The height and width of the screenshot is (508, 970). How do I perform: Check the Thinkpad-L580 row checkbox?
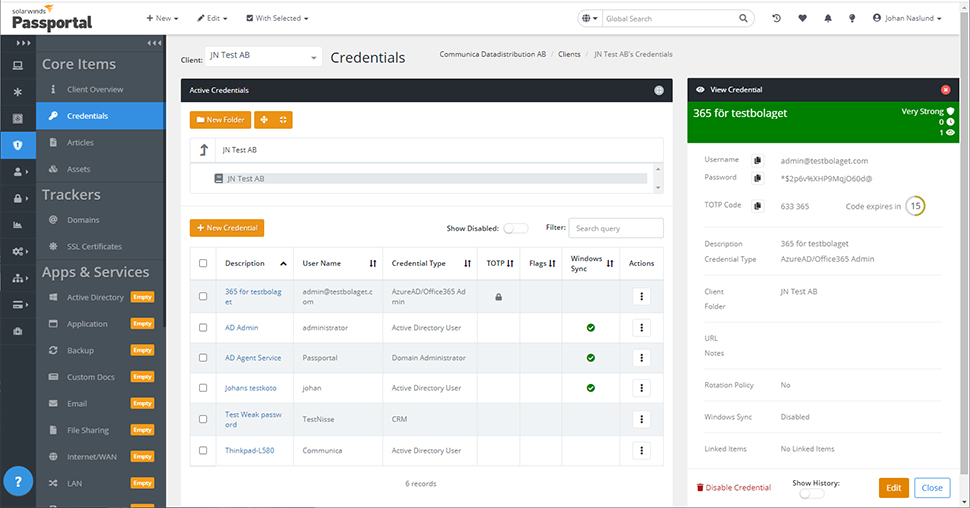[203, 450]
